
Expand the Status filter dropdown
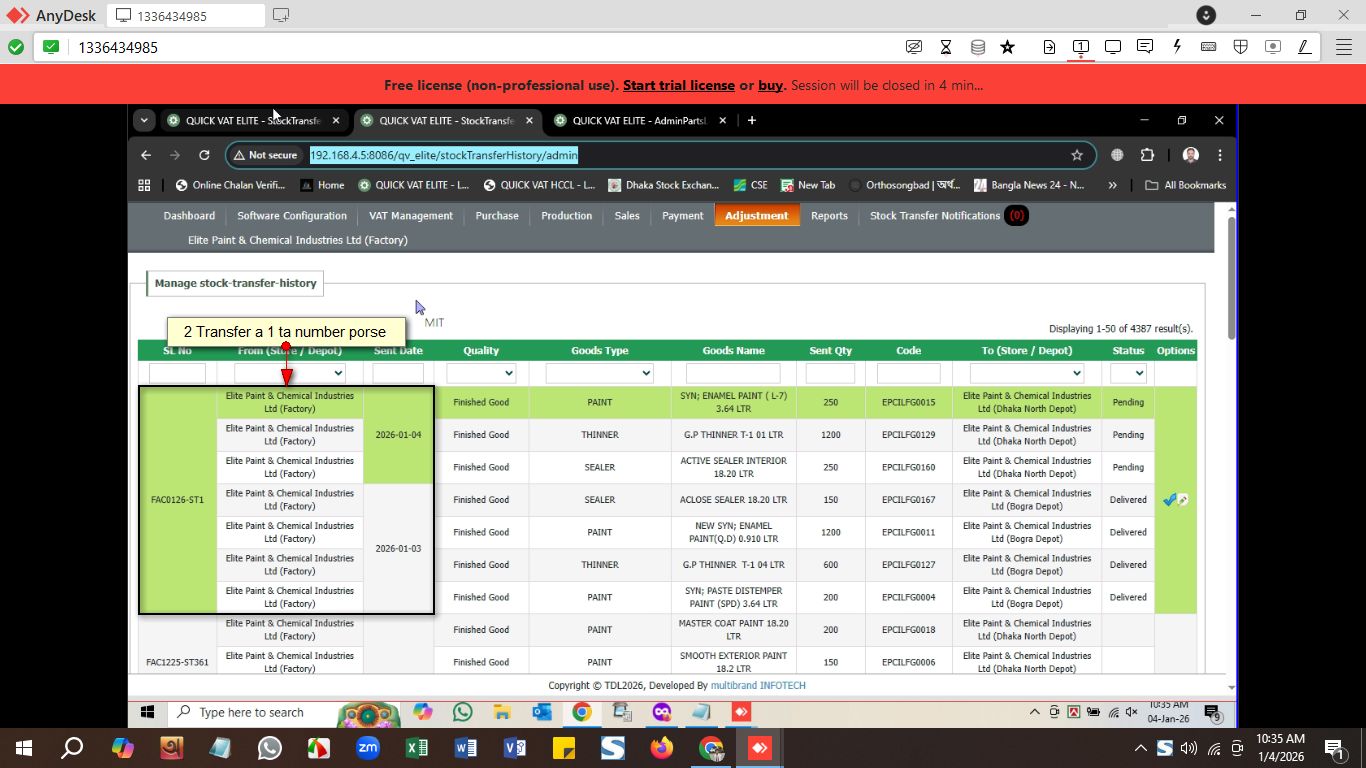pos(1128,373)
